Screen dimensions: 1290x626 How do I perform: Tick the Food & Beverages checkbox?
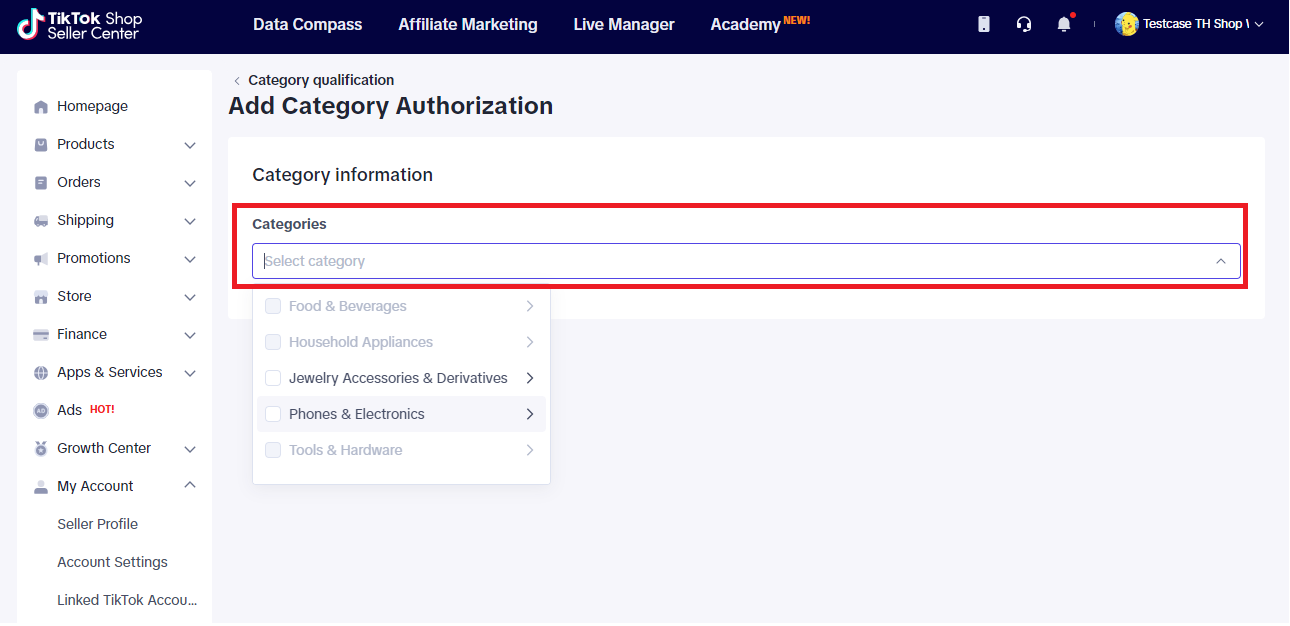[x=273, y=306]
